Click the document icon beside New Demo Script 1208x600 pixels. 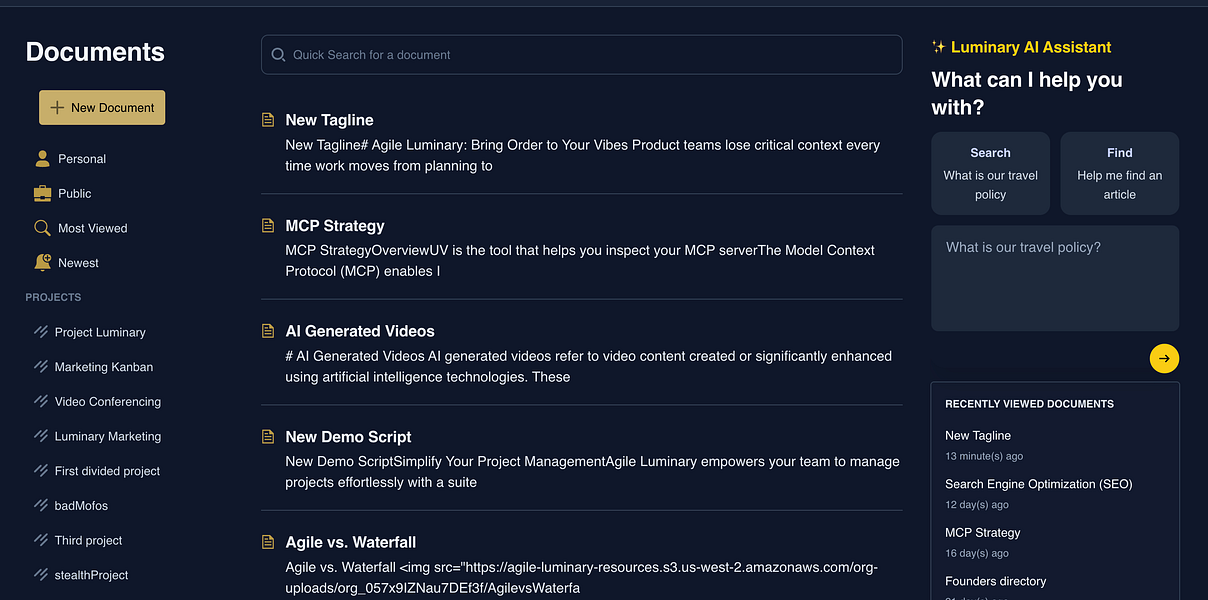coord(268,437)
